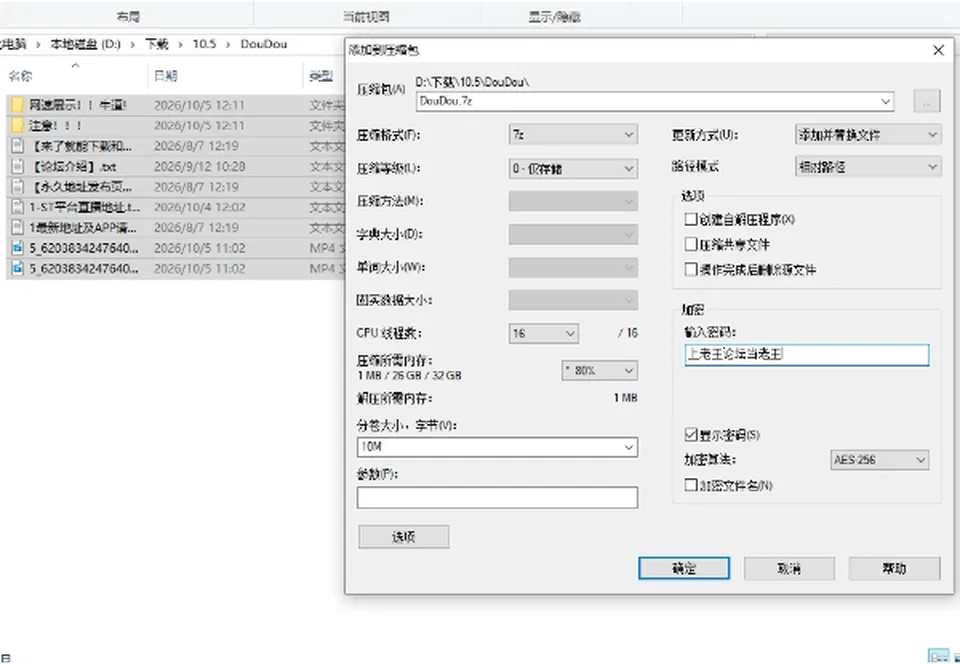Click the 10.5 breadcrumb in address bar
960x664 pixels.
click(204, 44)
